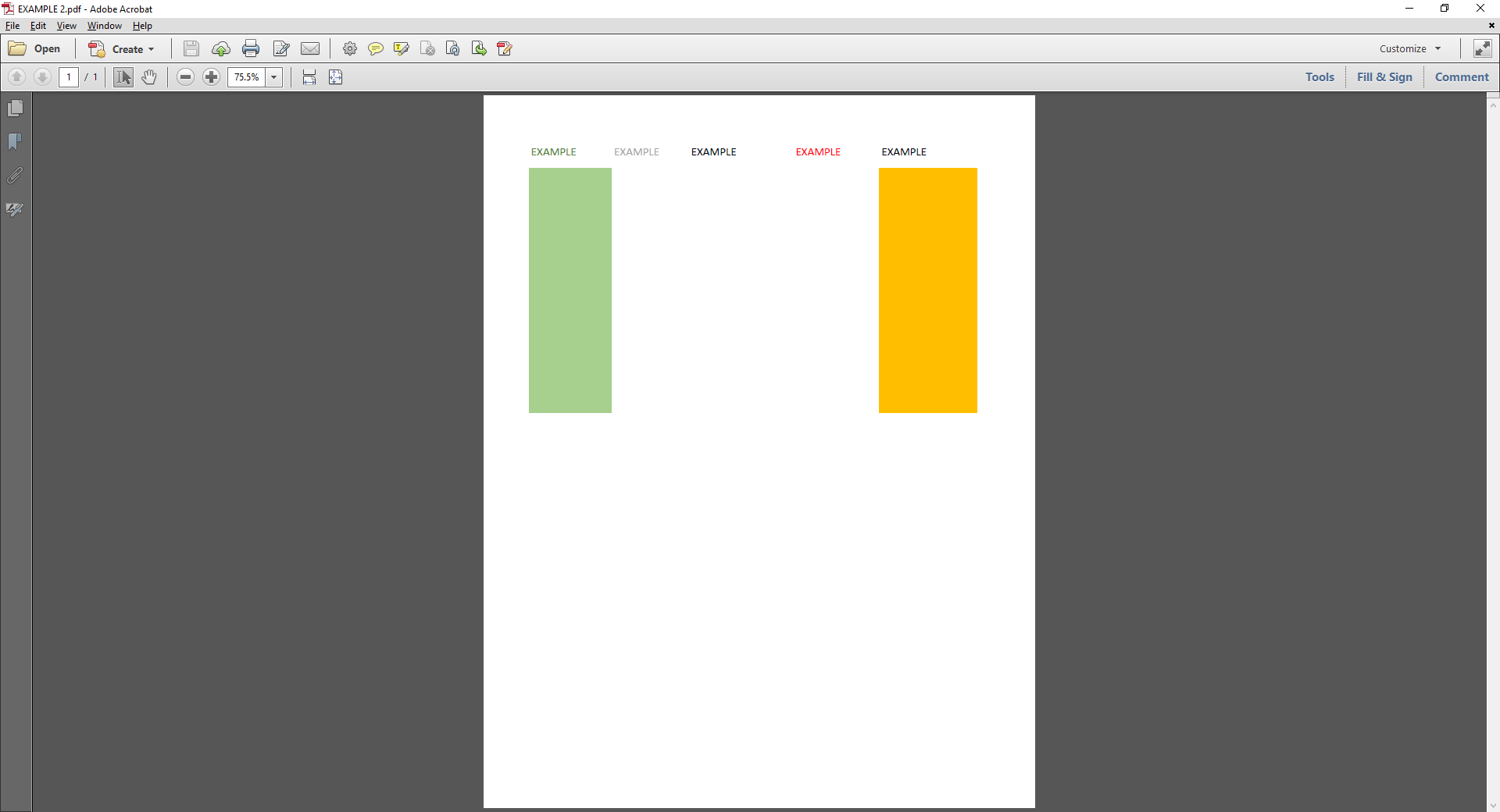Click the green rectangle in the page
Viewport: 1500px width, 812px height.
[x=570, y=290]
